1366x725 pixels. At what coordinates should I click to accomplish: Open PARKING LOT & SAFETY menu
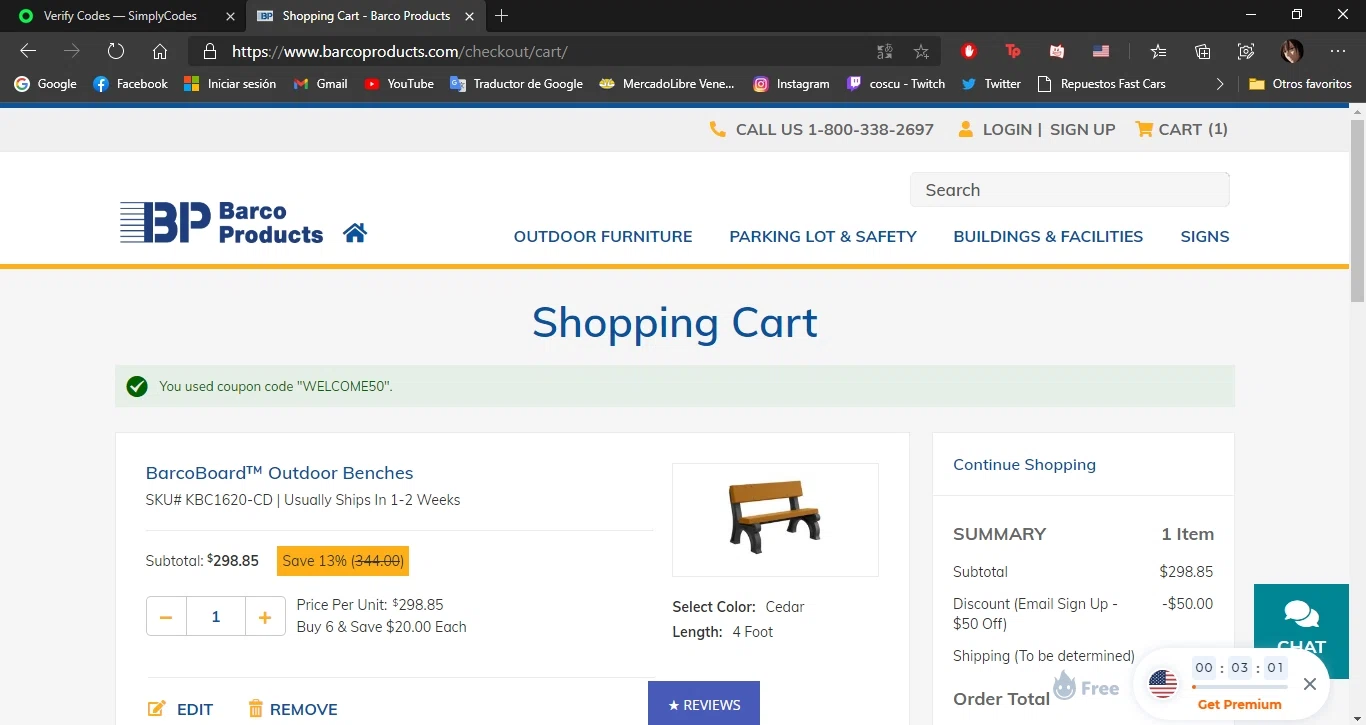[x=823, y=236]
